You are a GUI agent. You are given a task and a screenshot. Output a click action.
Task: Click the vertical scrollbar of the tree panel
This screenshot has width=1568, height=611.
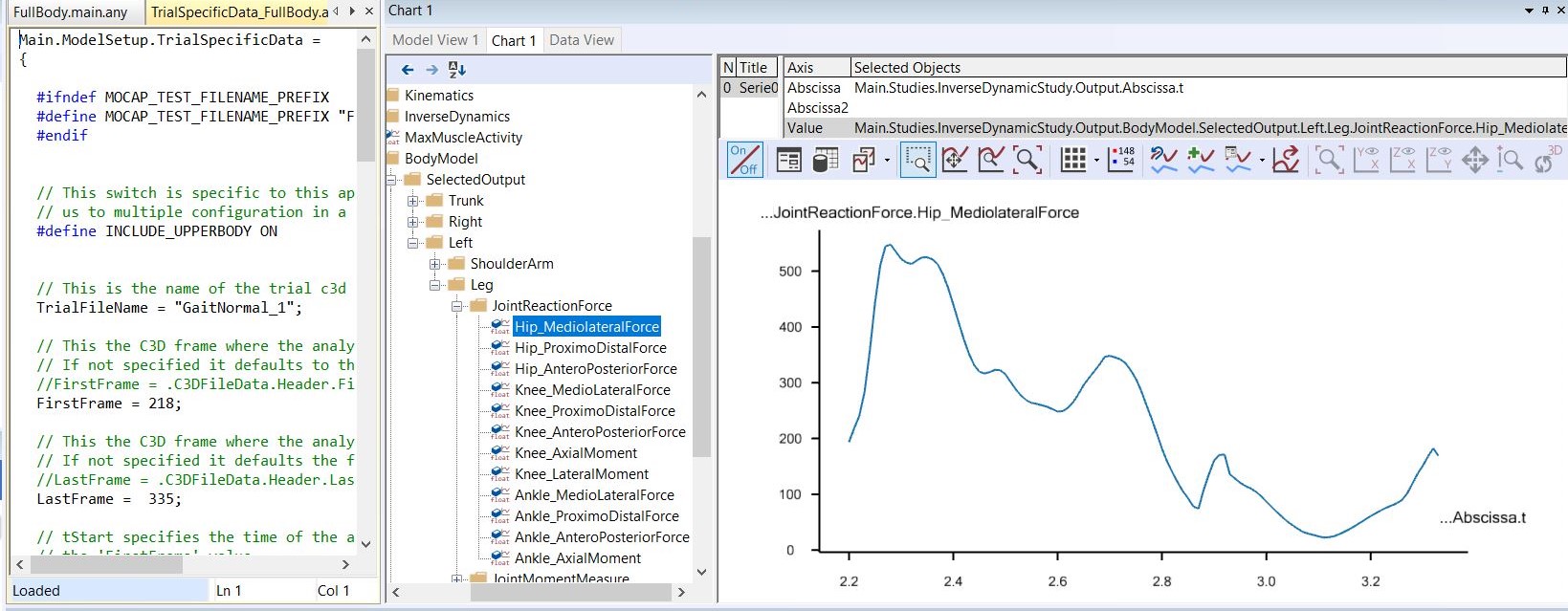(x=701, y=346)
